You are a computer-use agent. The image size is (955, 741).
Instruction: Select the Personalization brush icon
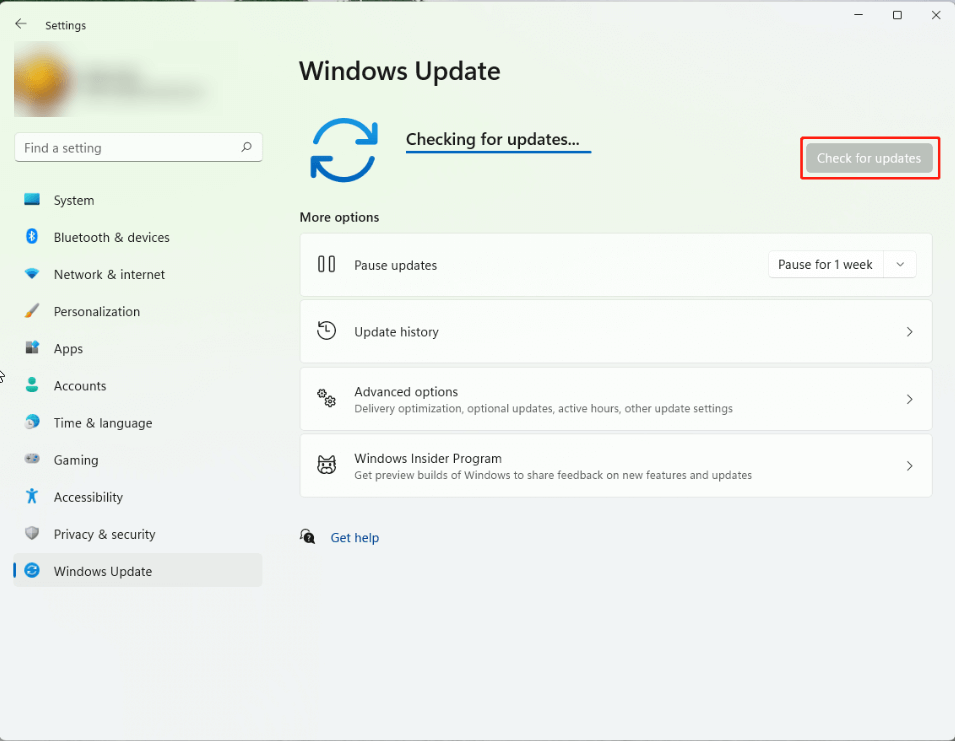32,311
